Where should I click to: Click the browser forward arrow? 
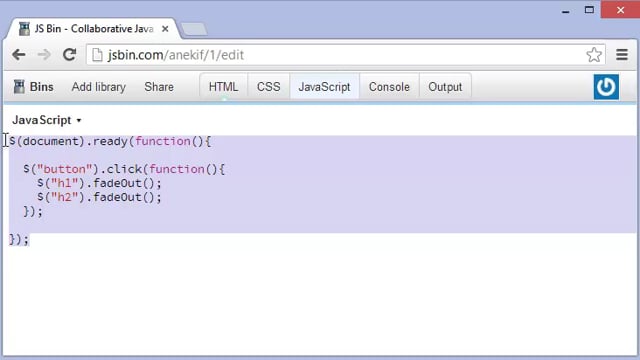coord(44,55)
